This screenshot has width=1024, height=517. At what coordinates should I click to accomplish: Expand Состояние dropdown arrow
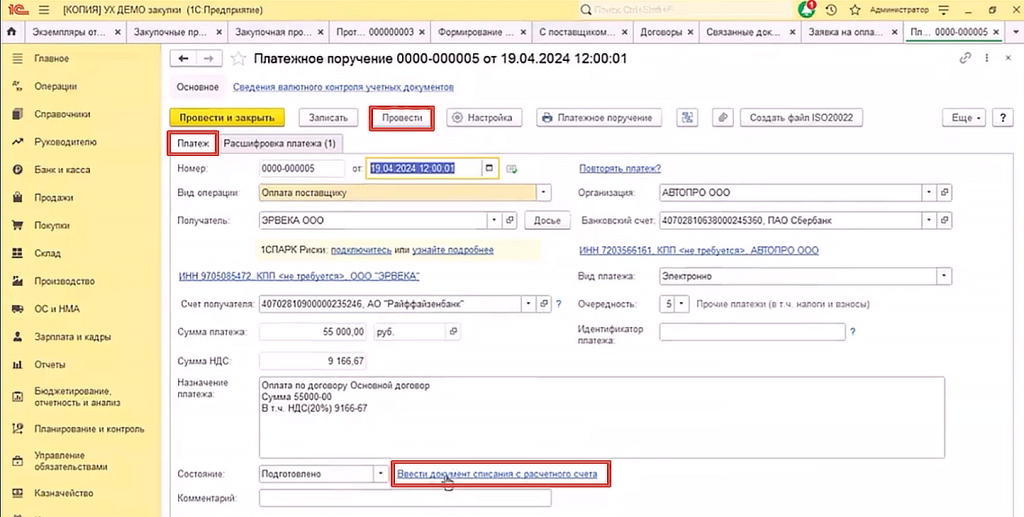381,475
